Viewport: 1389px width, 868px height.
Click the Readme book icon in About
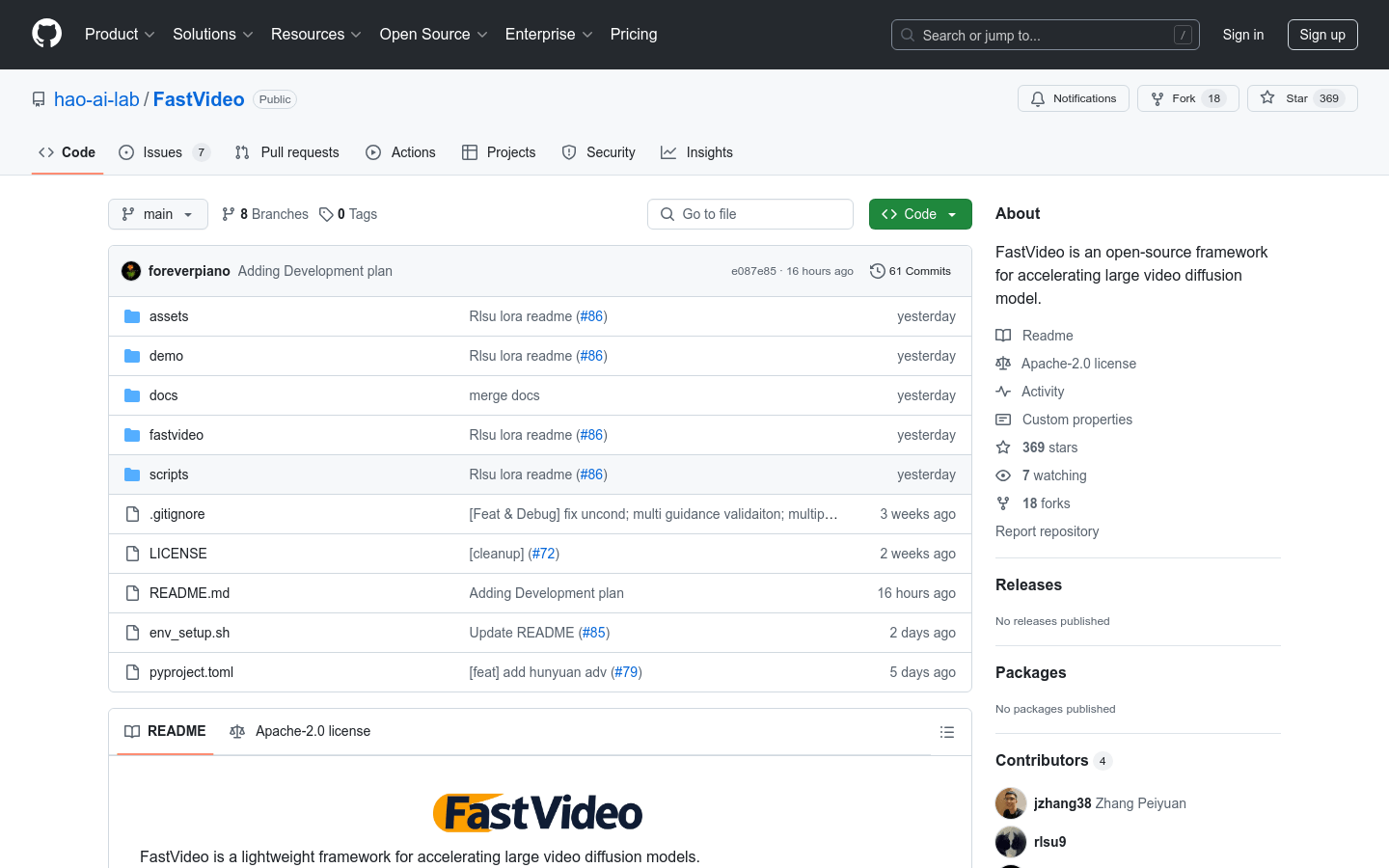[x=1003, y=336]
